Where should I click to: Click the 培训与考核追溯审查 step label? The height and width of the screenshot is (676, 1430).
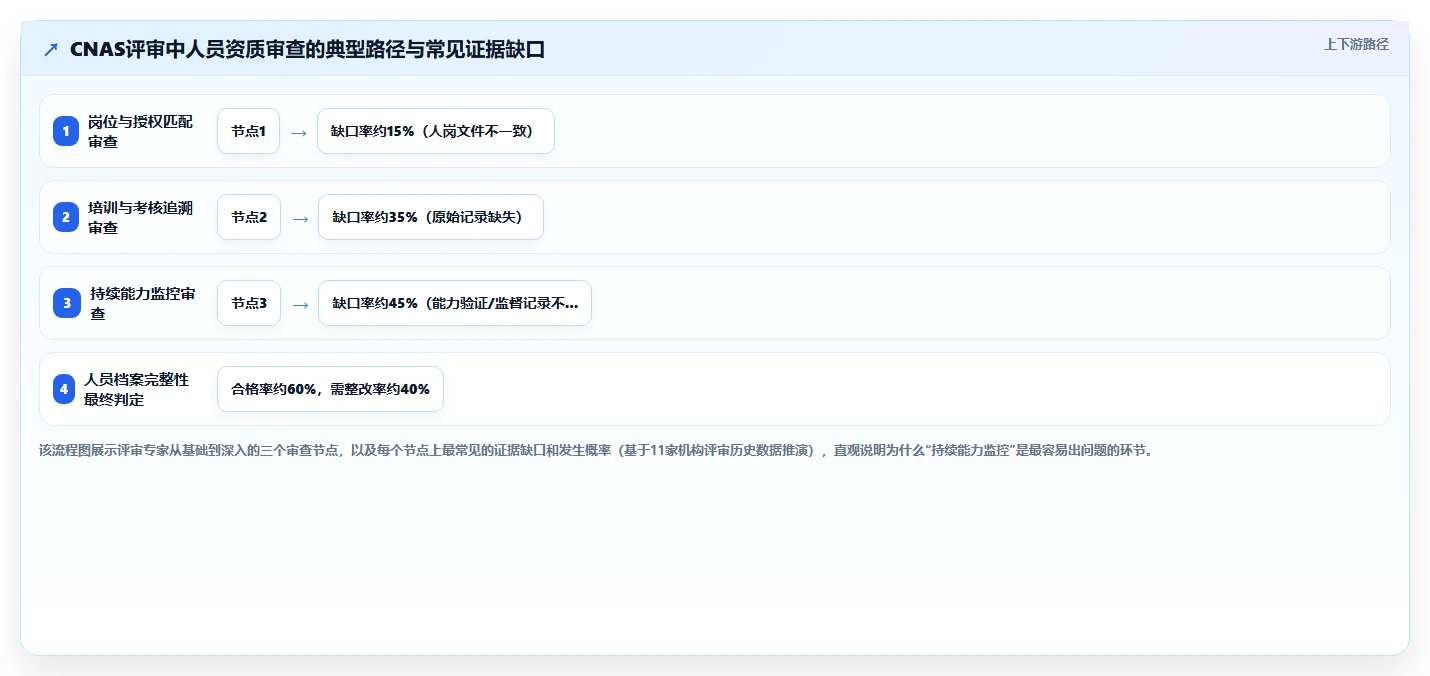click(x=140, y=217)
